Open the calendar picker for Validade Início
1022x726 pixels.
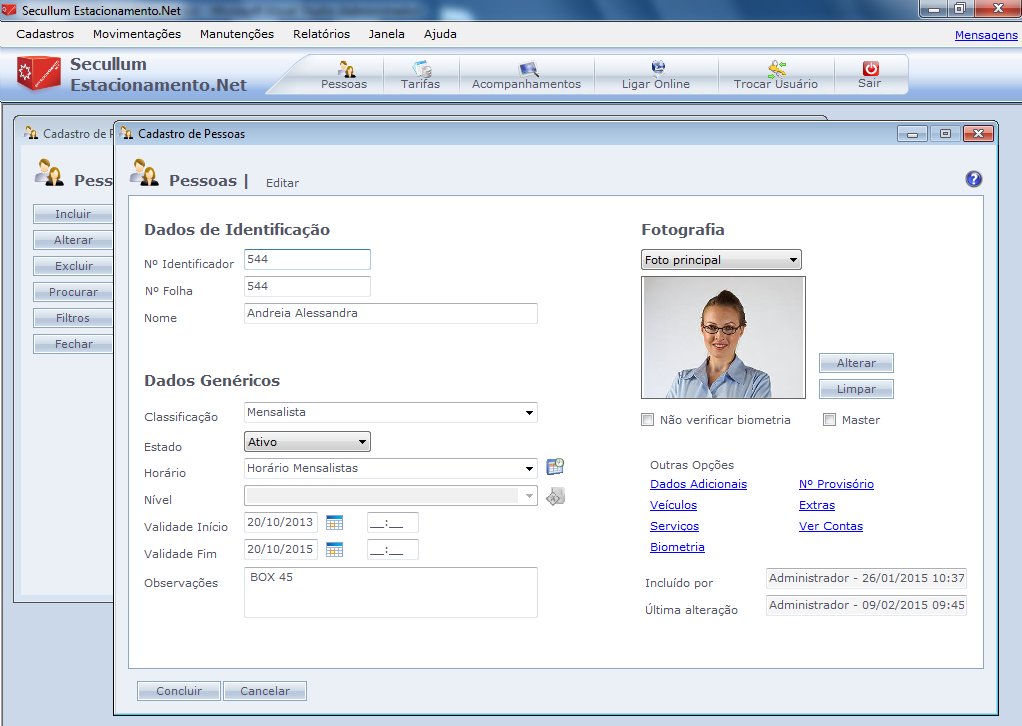pyautogui.click(x=335, y=523)
